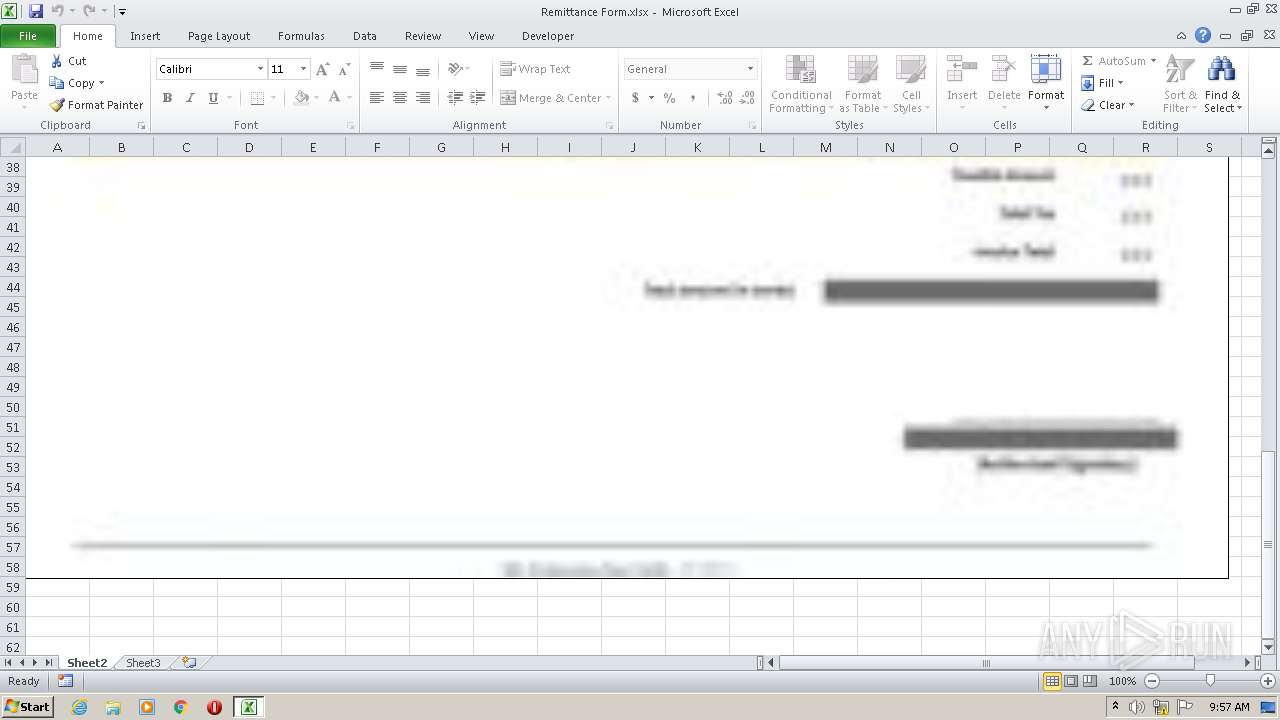Open the File tab

[x=28, y=36]
